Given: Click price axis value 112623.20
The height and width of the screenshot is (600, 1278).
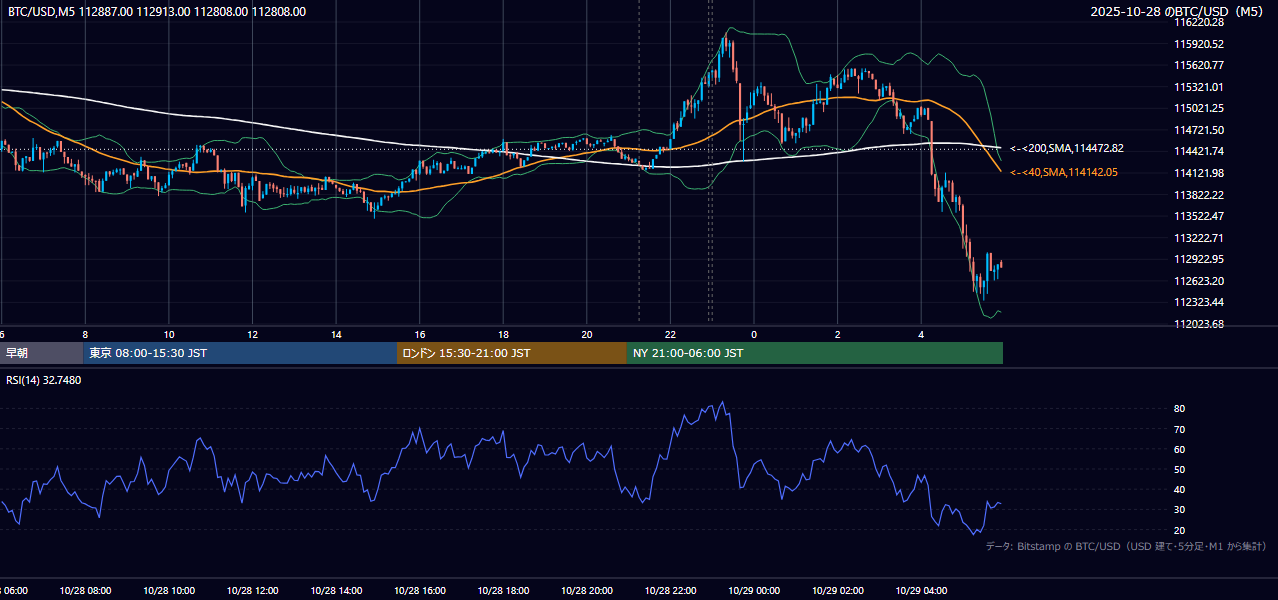Looking at the screenshot, I should [1199, 281].
